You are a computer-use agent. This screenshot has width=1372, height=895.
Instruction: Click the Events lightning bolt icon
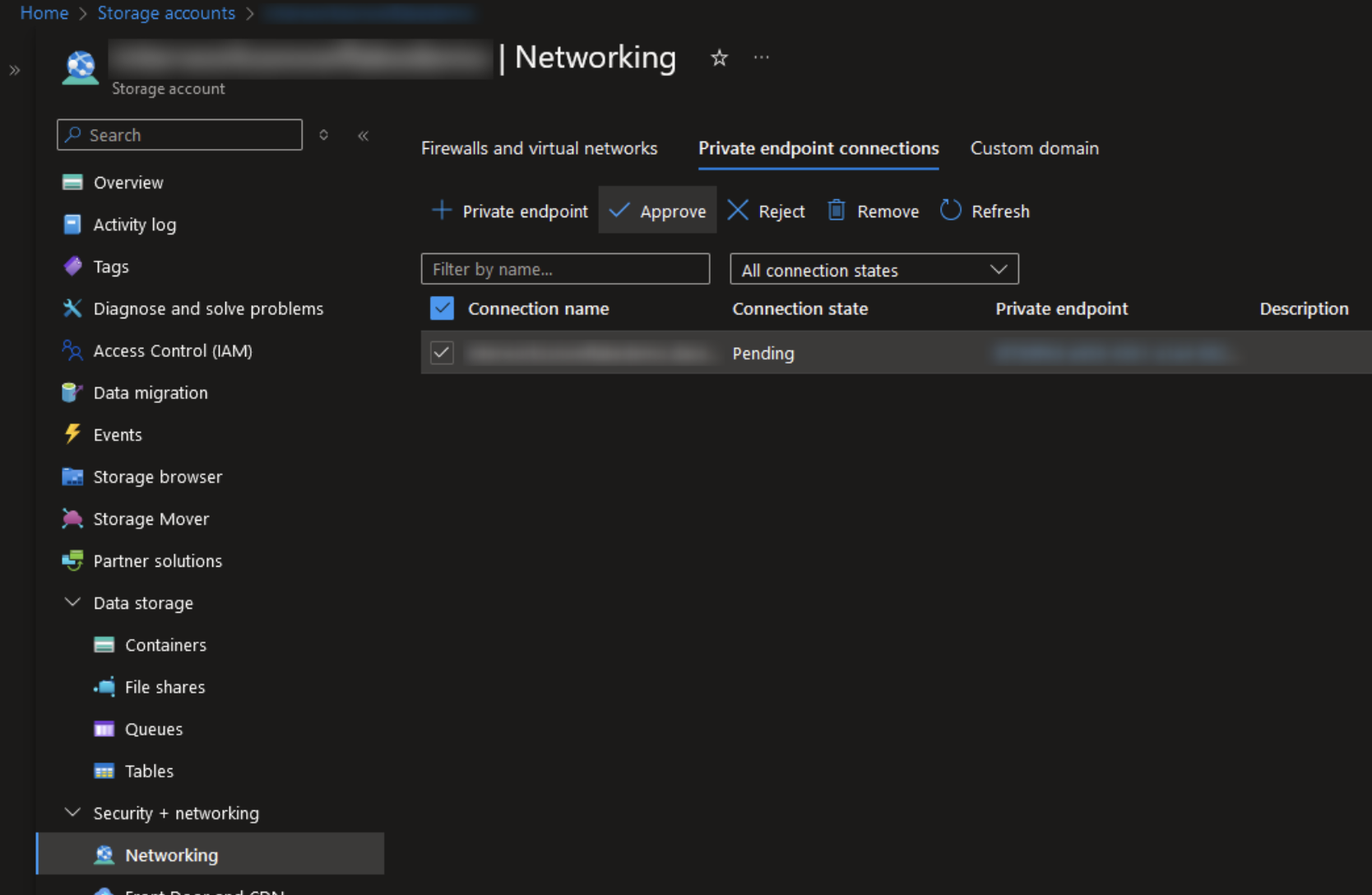(72, 434)
